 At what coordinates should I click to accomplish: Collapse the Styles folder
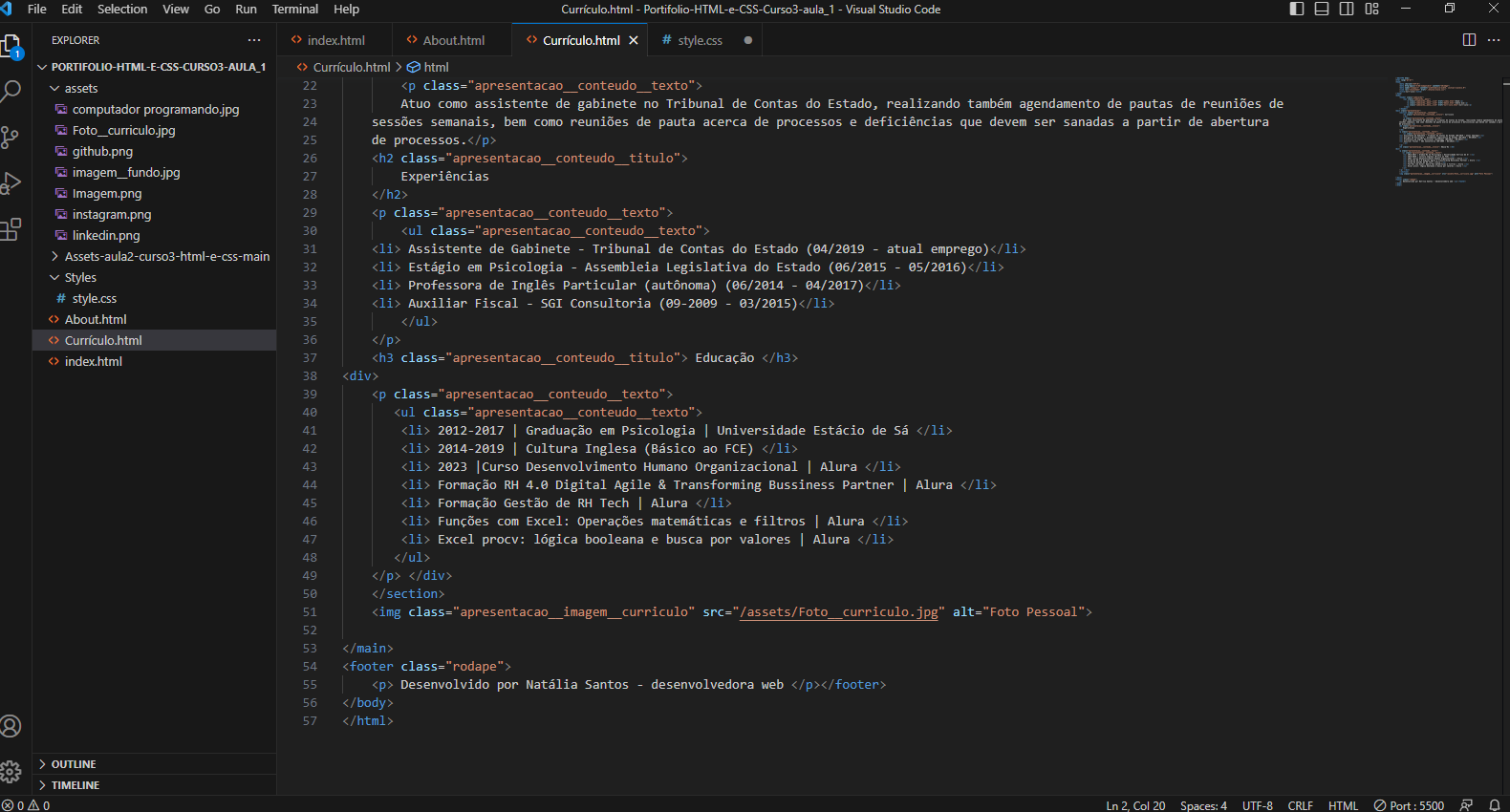coord(154,277)
